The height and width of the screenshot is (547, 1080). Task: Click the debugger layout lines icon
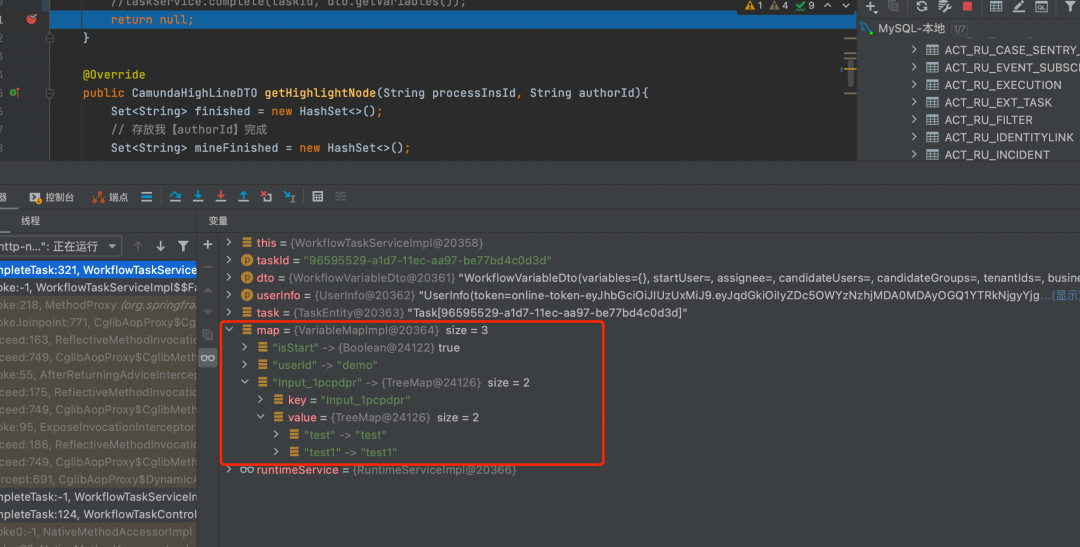[147, 196]
